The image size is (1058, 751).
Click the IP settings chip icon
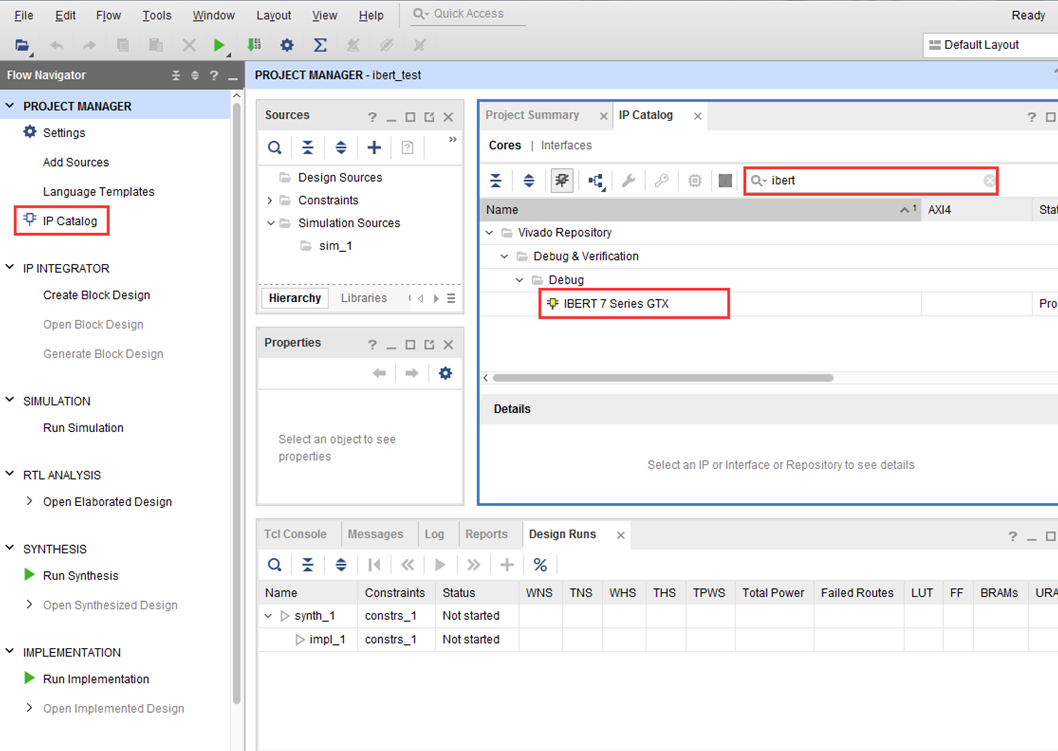pyautogui.click(x=694, y=180)
